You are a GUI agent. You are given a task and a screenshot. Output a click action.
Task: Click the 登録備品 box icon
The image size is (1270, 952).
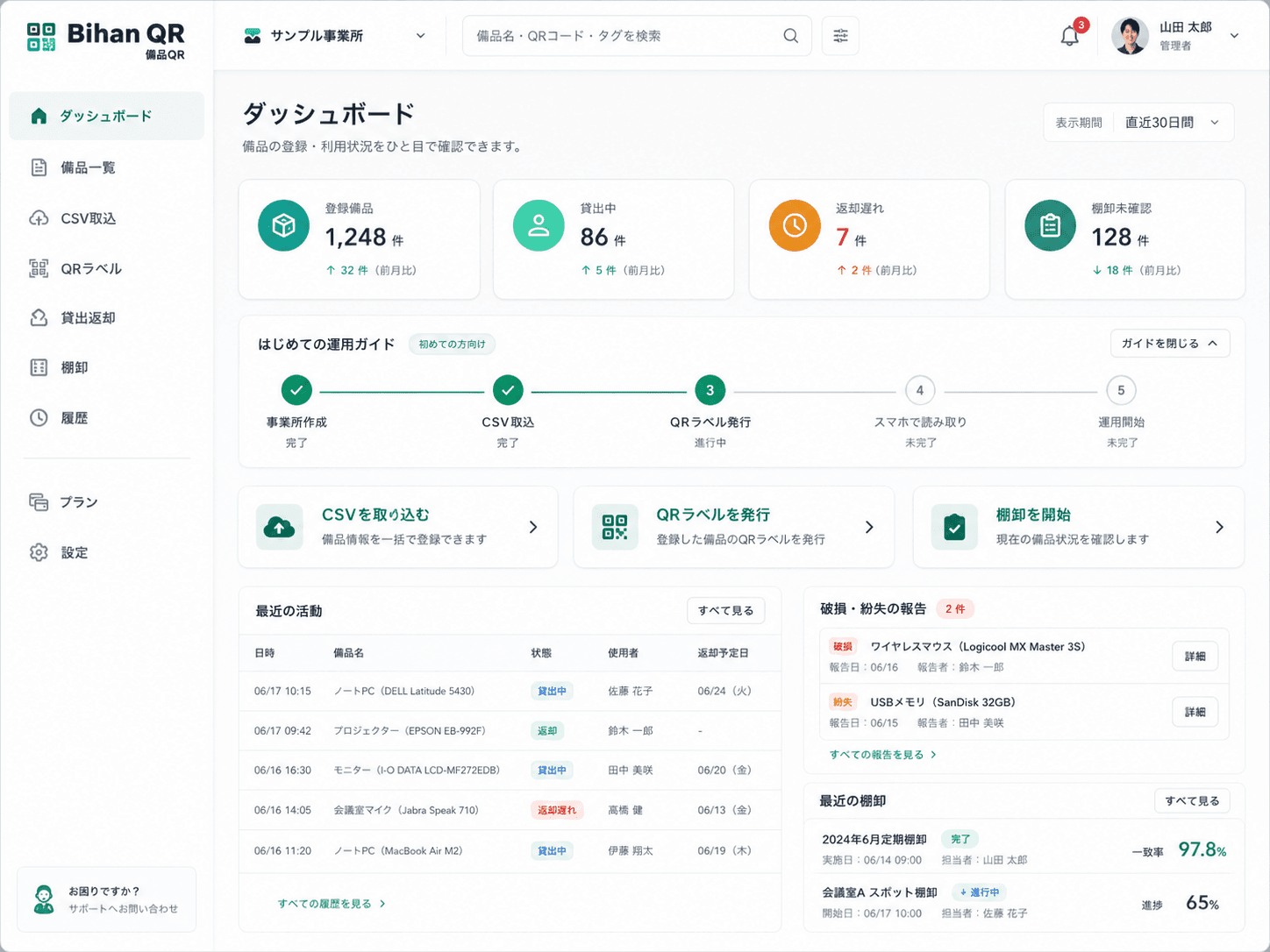[283, 225]
